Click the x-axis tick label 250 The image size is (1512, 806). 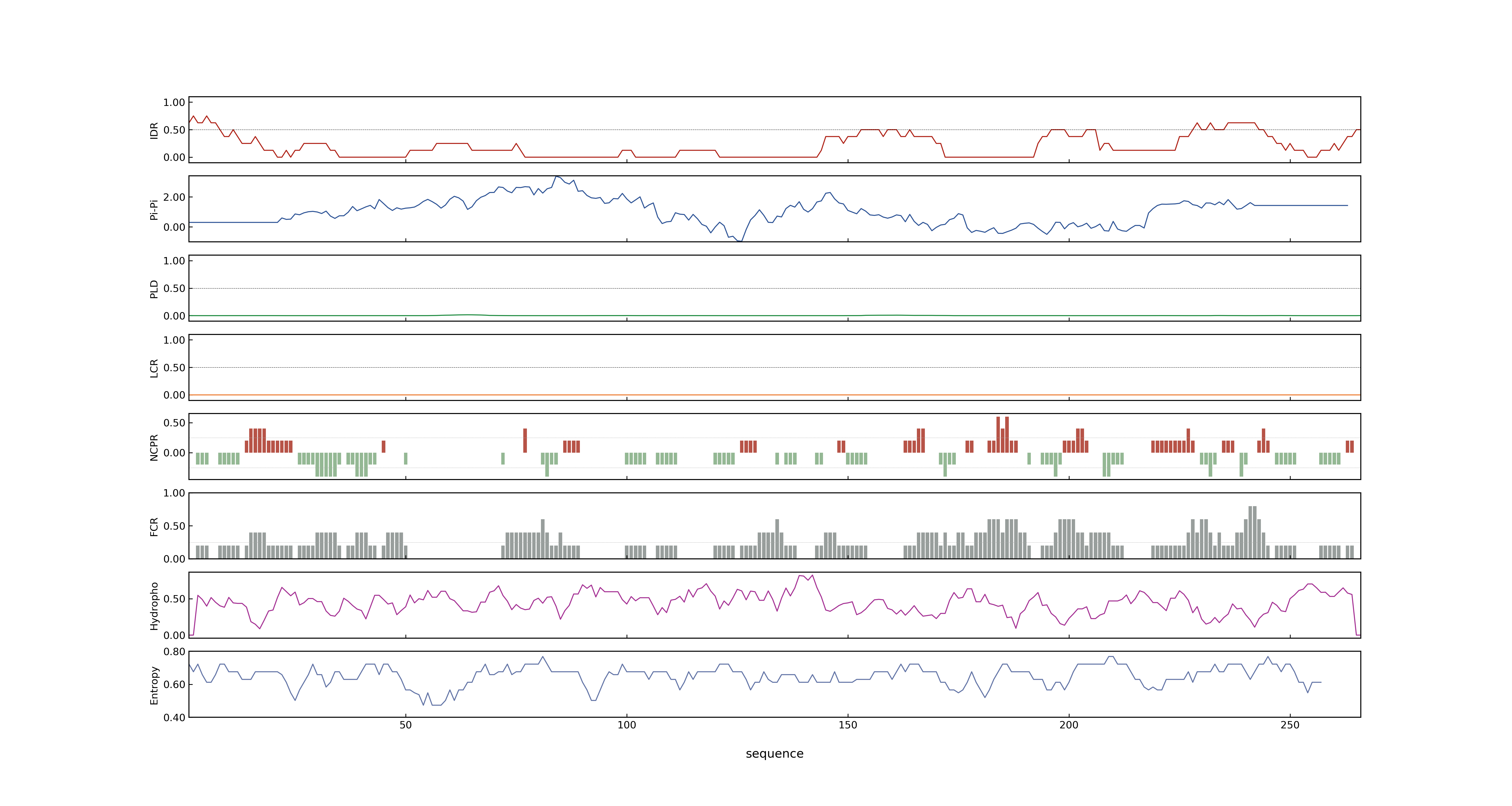[x=1290, y=725]
